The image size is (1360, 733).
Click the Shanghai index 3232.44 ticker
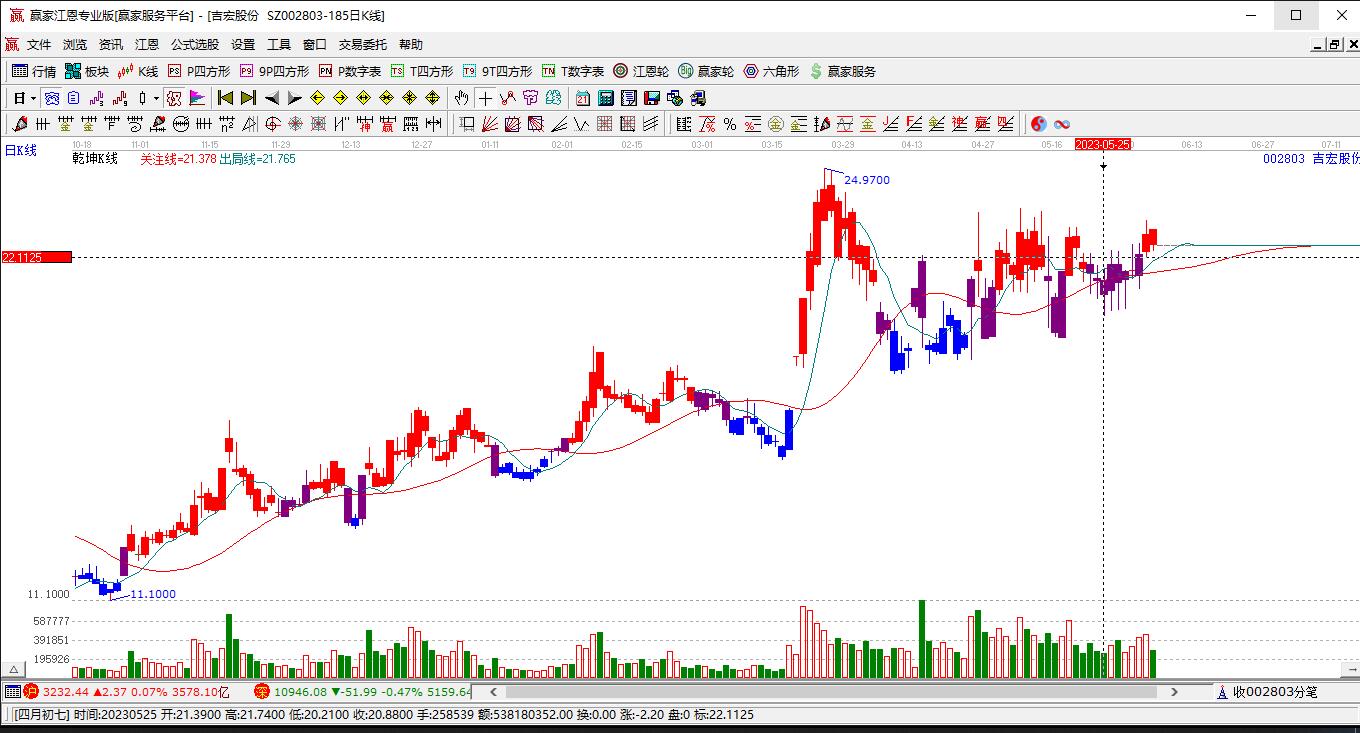(126, 691)
